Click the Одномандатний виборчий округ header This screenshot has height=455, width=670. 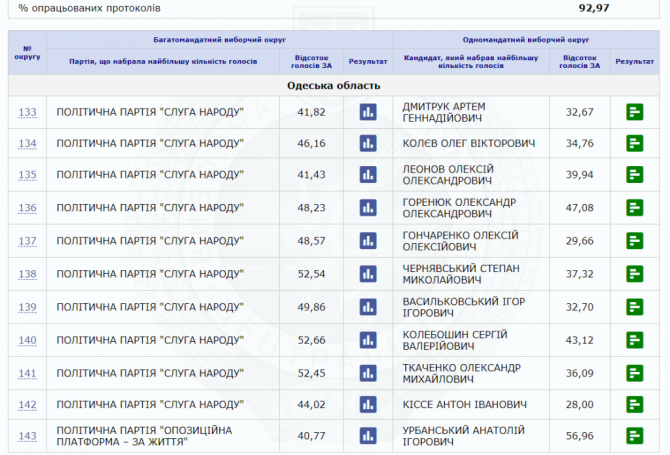(526, 40)
